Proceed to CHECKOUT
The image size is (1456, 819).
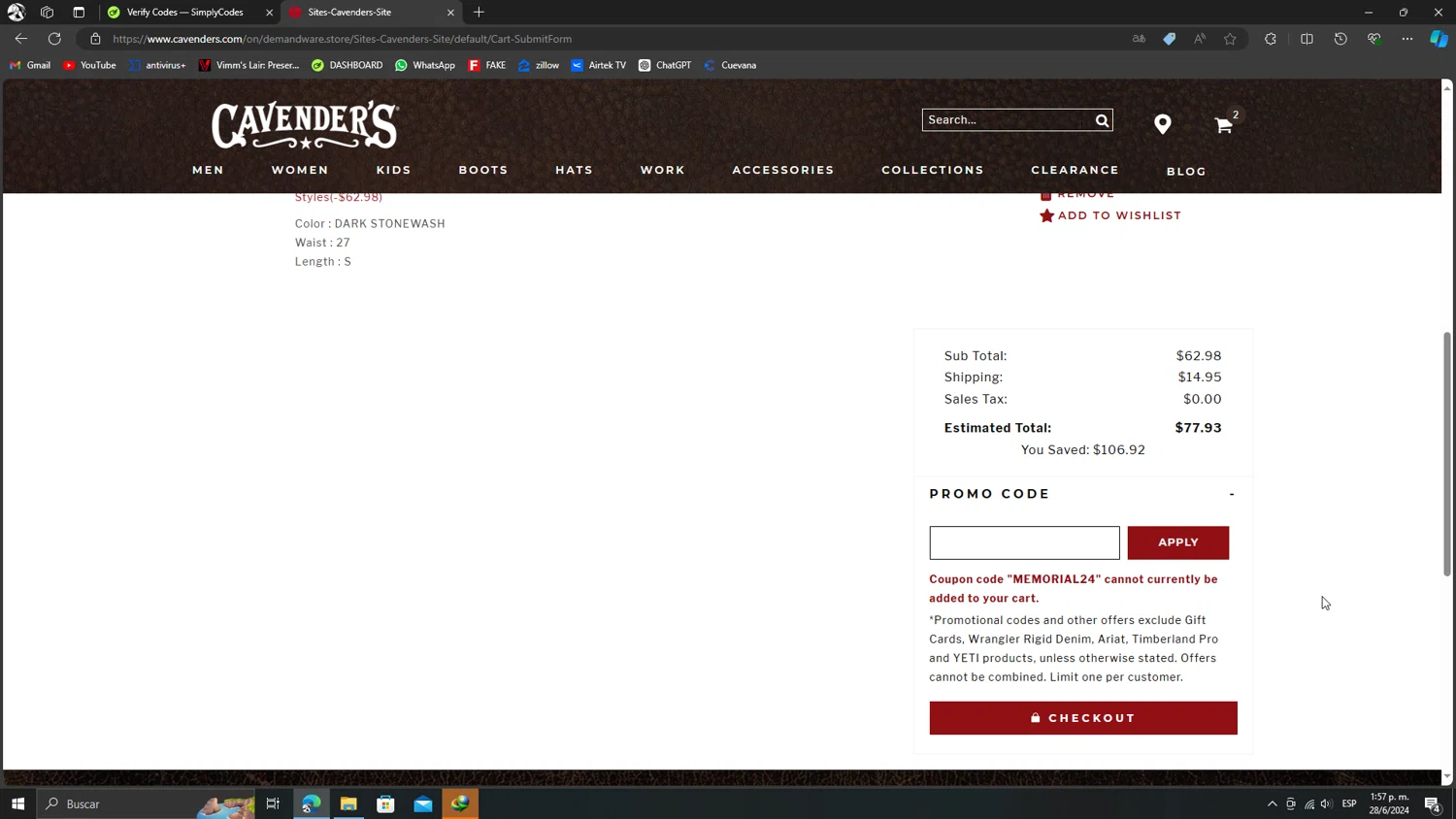(1082, 718)
